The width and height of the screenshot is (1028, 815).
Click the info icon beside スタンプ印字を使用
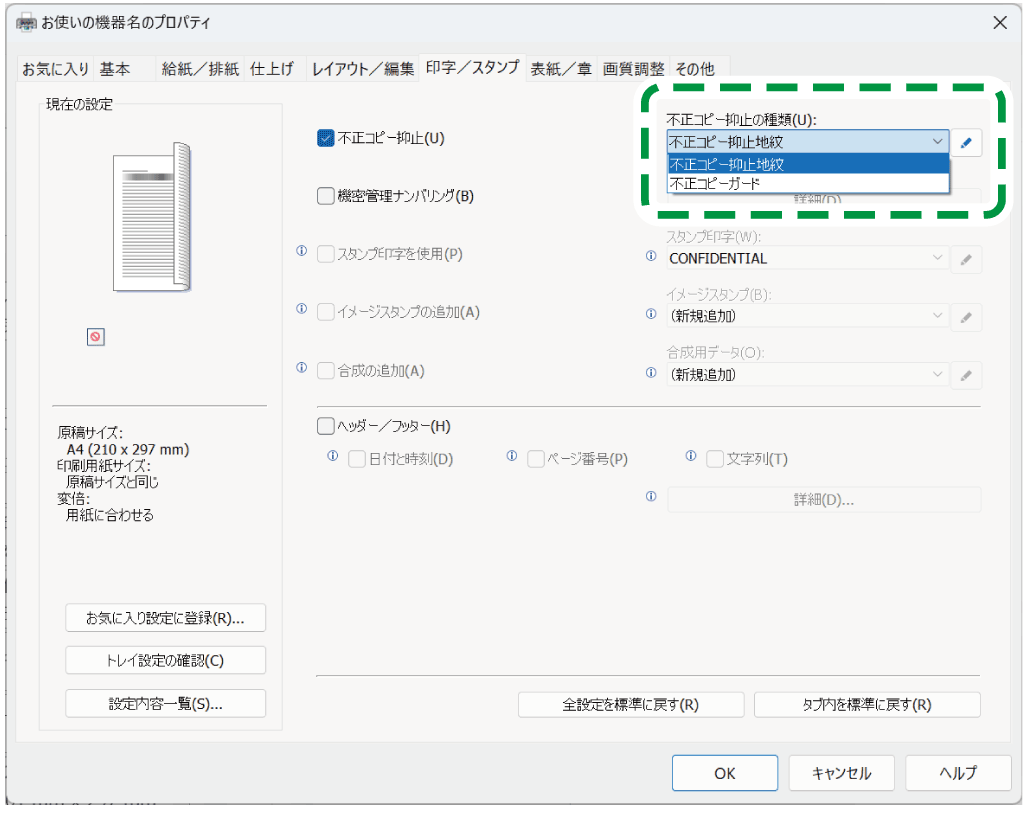click(302, 252)
